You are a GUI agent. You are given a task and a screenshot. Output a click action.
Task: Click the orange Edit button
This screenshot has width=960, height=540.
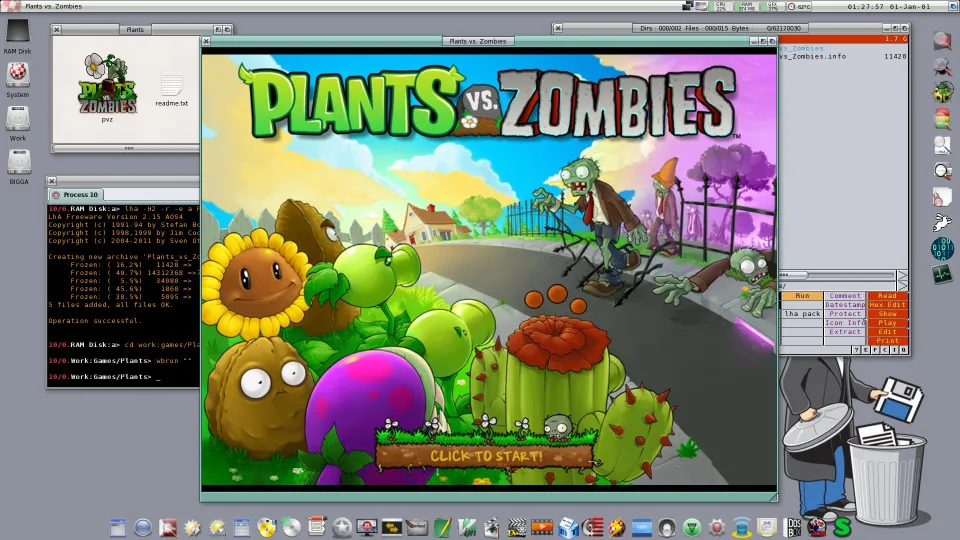point(887,332)
